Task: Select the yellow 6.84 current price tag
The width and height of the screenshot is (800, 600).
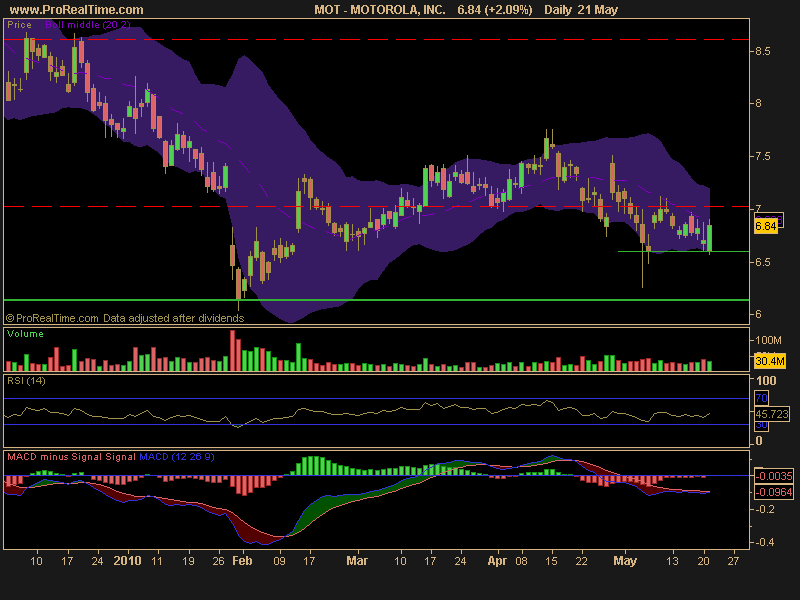Action: pos(766,226)
